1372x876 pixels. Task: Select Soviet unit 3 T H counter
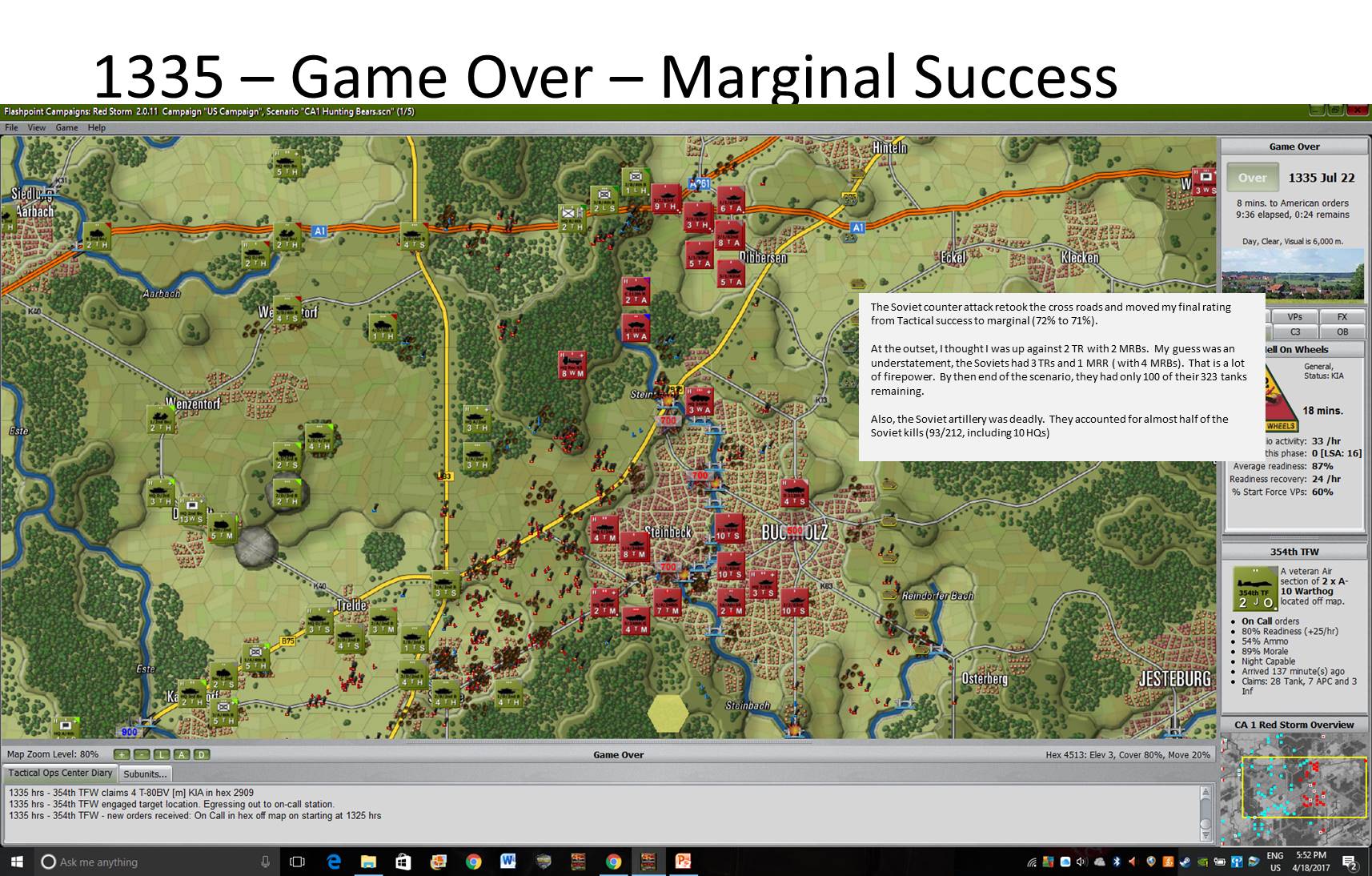click(697, 217)
